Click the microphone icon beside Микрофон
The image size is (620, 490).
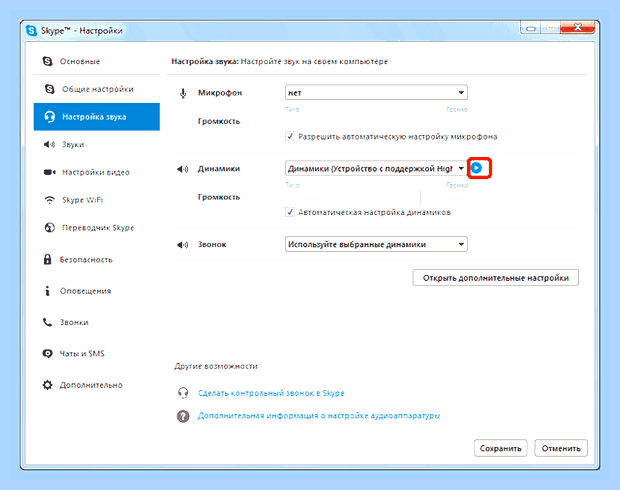(183, 93)
